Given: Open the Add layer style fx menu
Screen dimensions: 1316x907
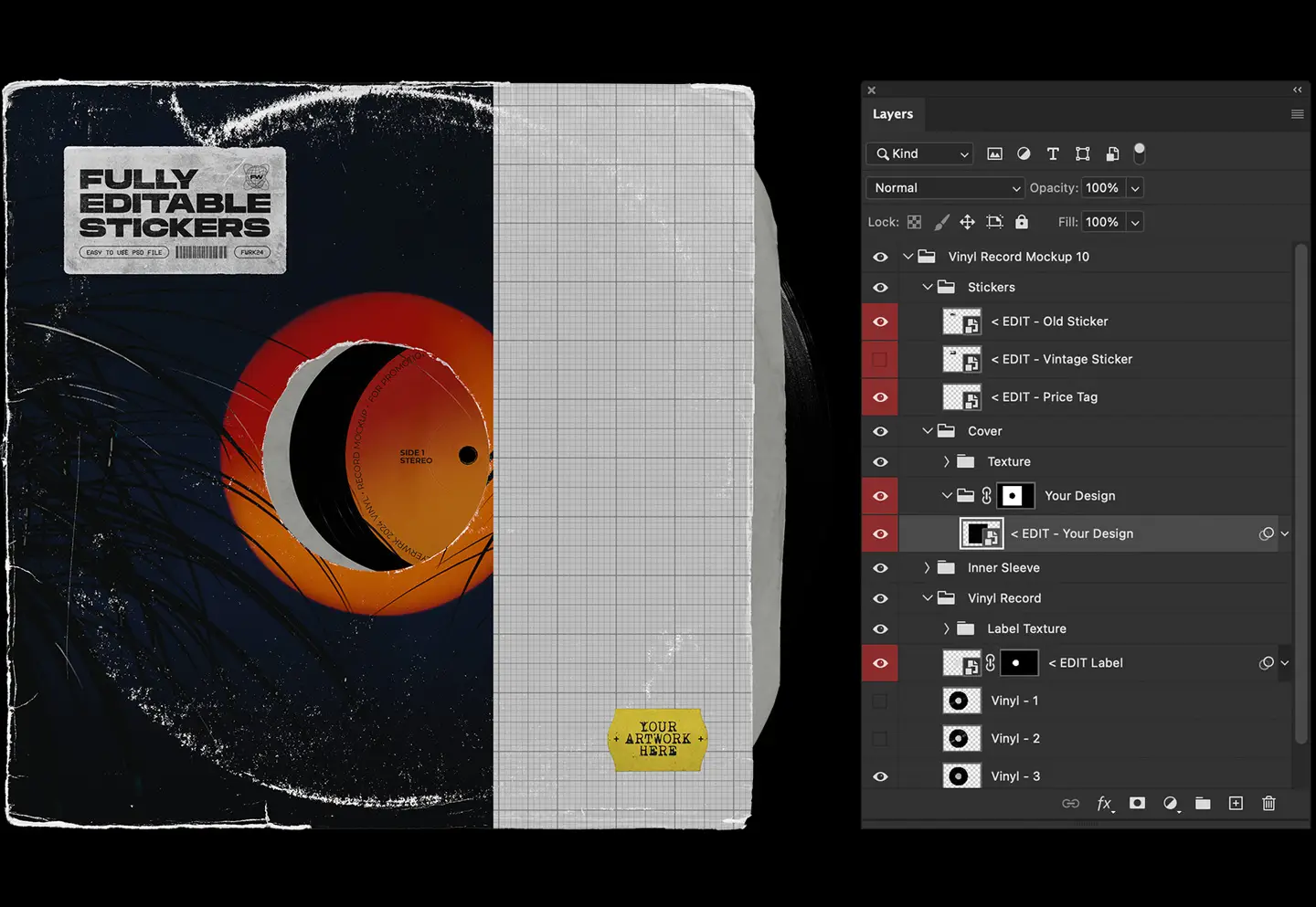Looking at the screenshot, I should (x=1105, y=804).
